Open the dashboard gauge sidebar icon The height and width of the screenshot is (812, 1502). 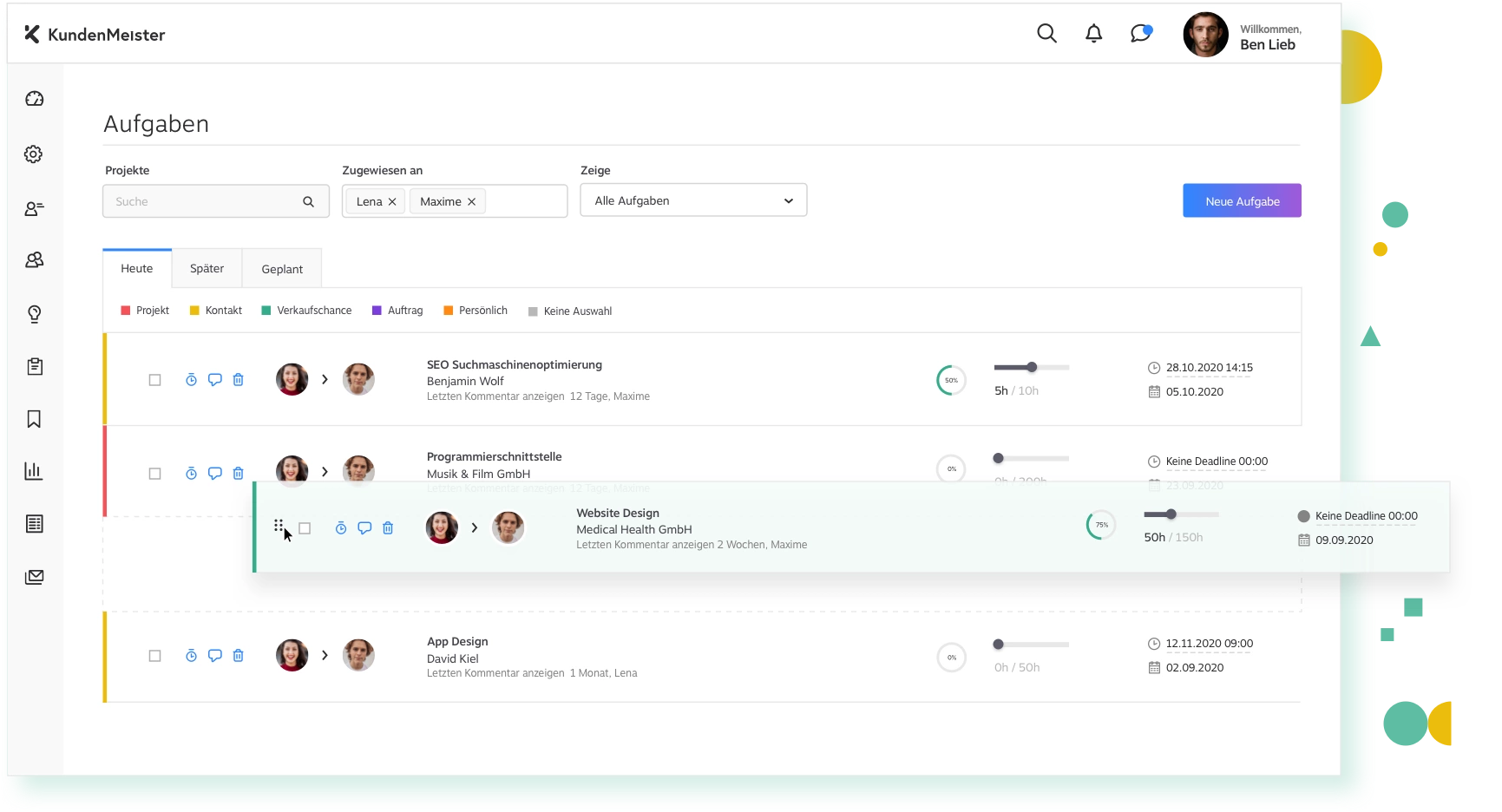[x=34, y=99]
